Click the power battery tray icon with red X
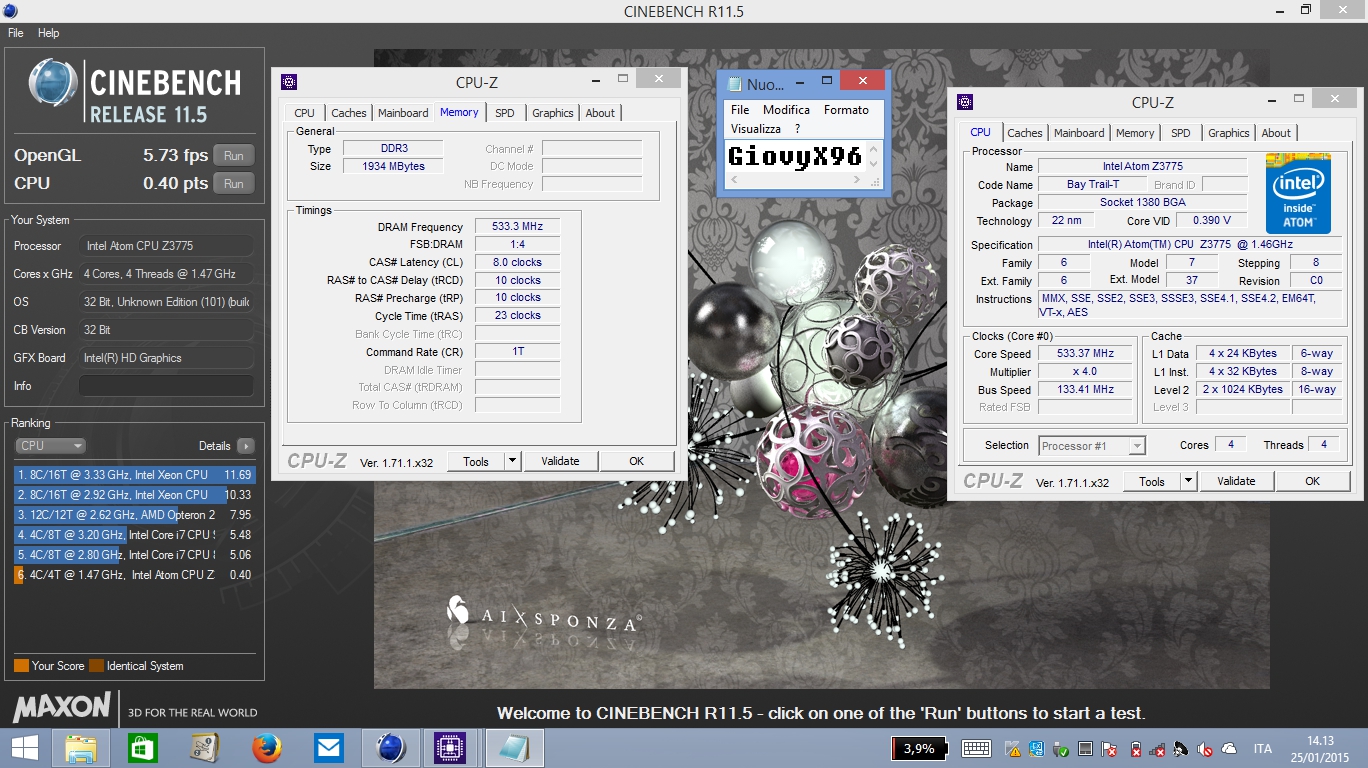1368x768 pixels. tap(1134, 749)
